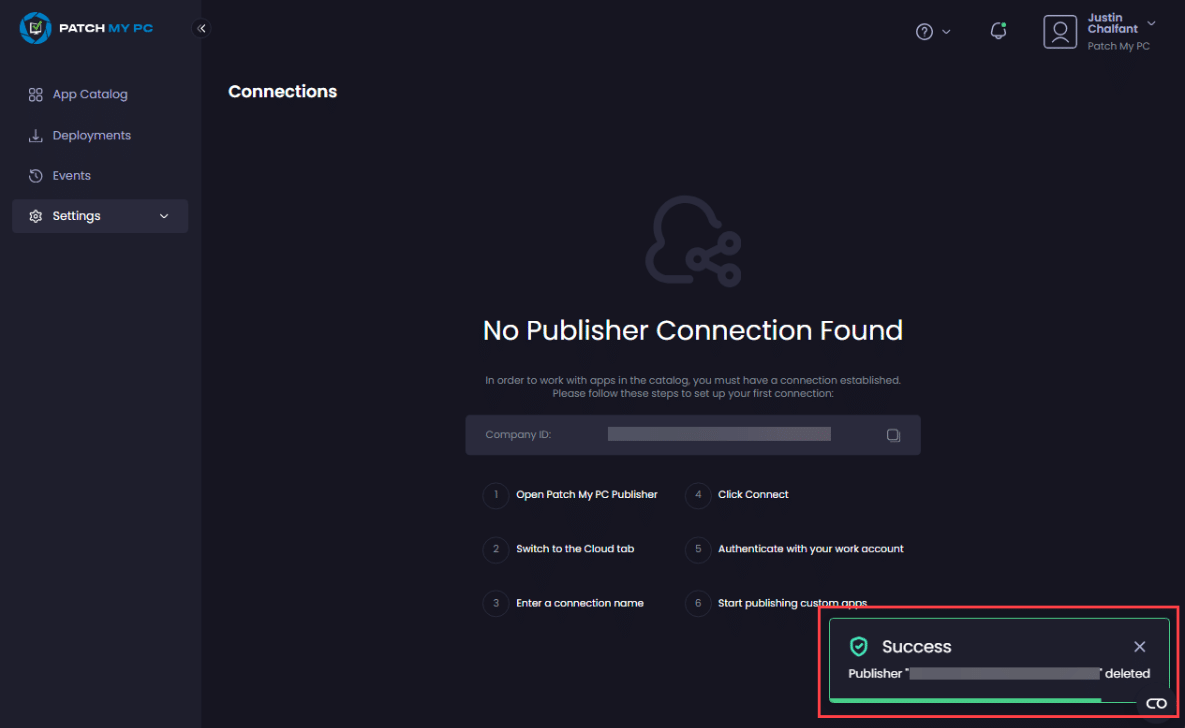Select step 1 Open Patch My PC Publisher
Image resolution: width=1185 pixels, height=728 pixels.
(586, 495)
